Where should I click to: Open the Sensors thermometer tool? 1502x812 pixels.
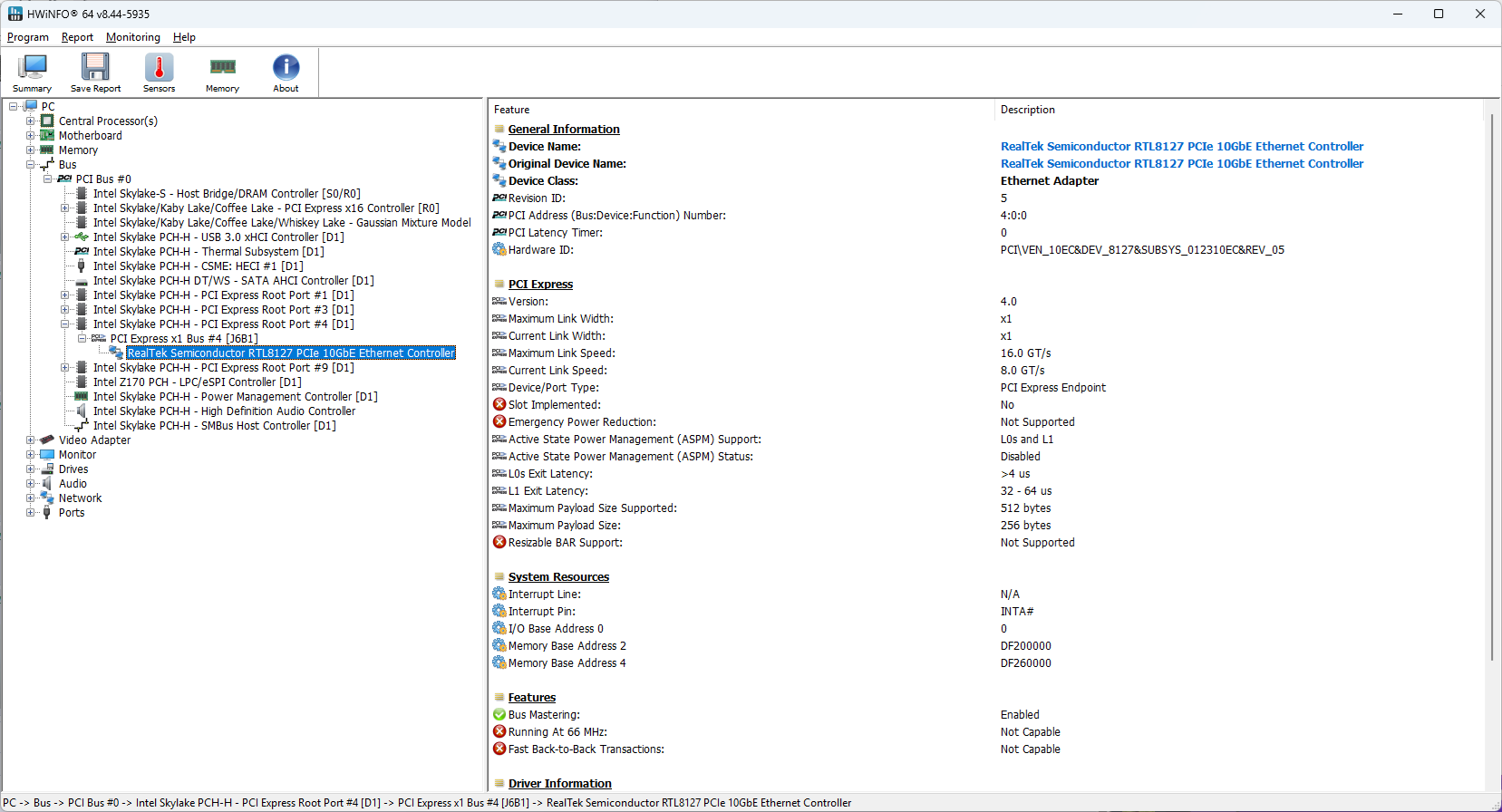[x=159, y=72]
